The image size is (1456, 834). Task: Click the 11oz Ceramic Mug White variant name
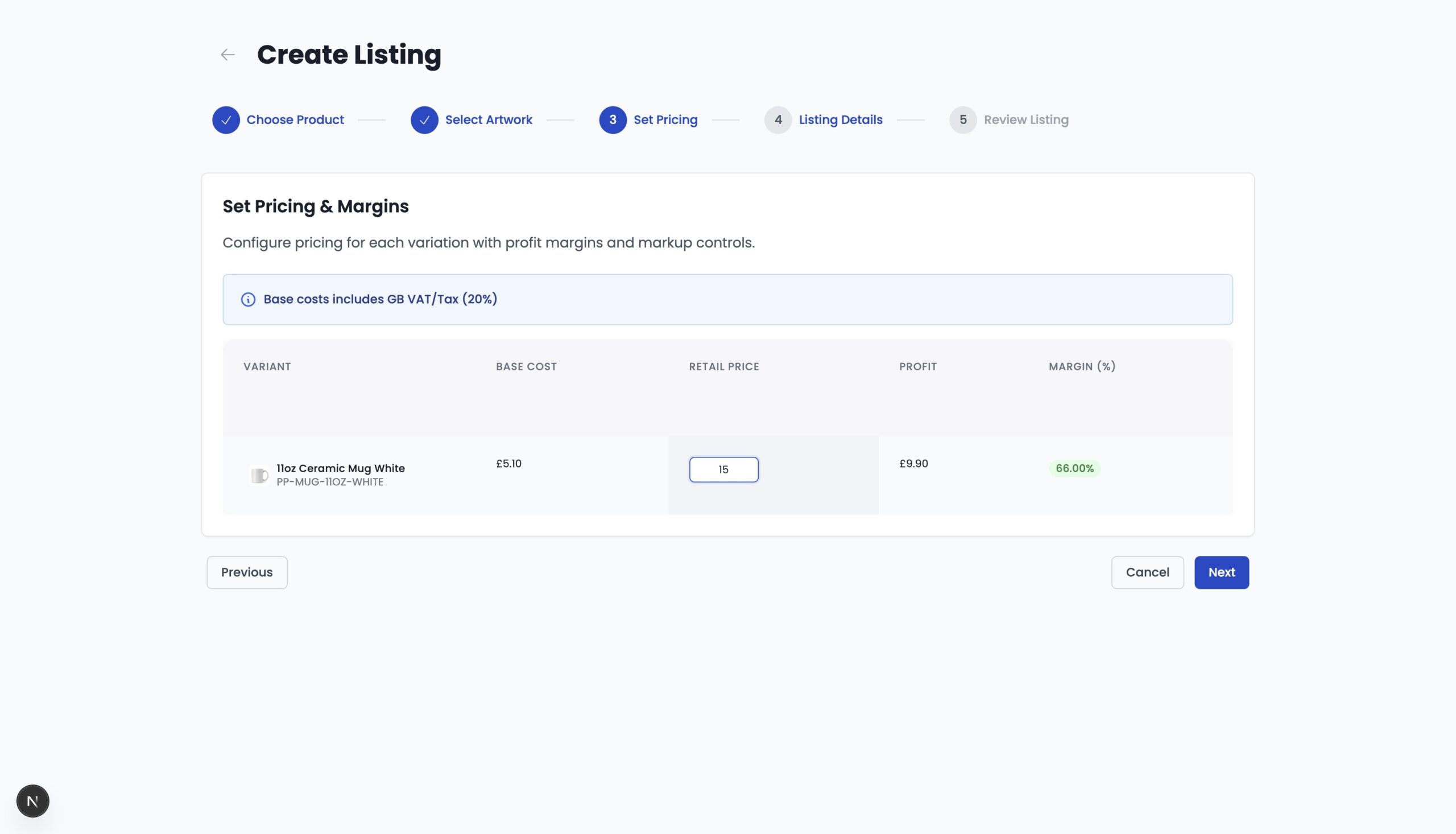341,469
